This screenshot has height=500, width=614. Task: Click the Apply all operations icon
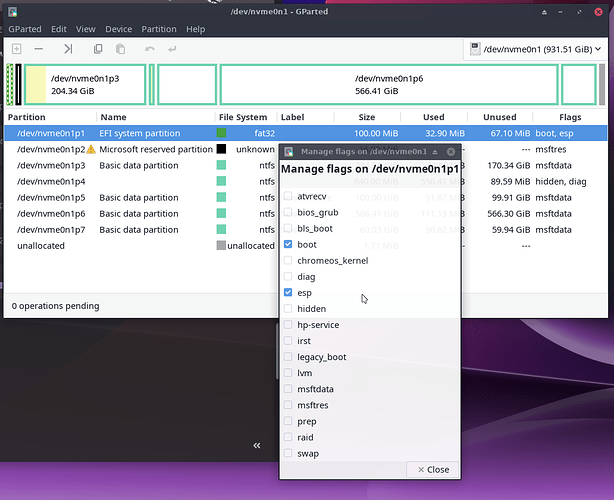click(172, 49)
